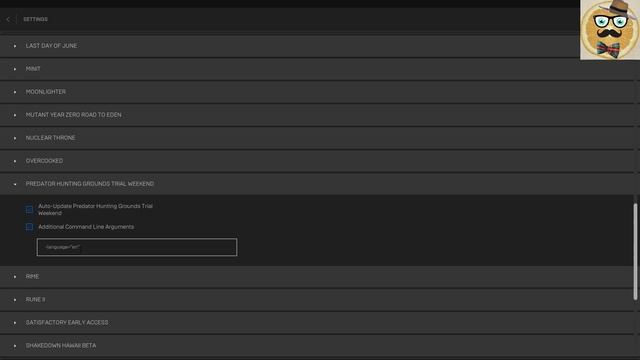Image resolution: width=640 pixels, height=360 pixels.
Task: Toggle Additional Command Line Arguments checkbox
Action: [x=29, y=227]
